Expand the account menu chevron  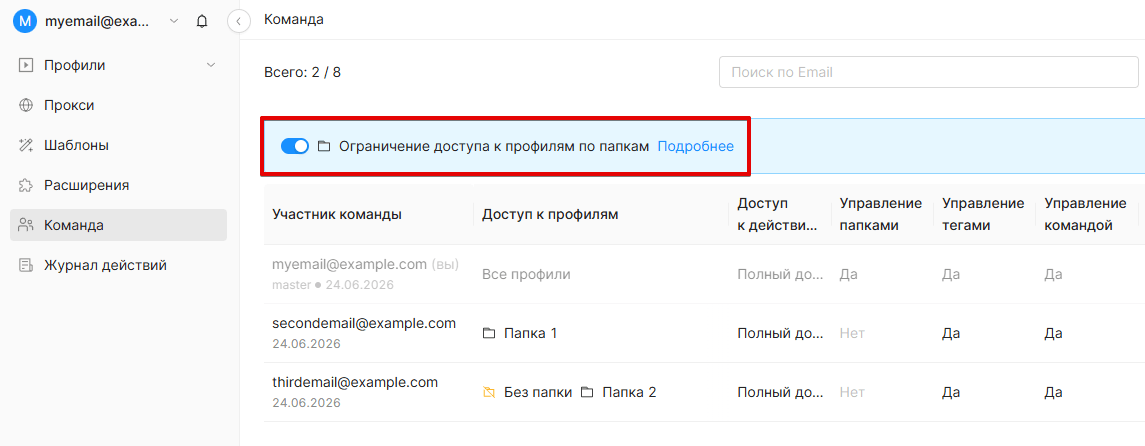(174, 22)
